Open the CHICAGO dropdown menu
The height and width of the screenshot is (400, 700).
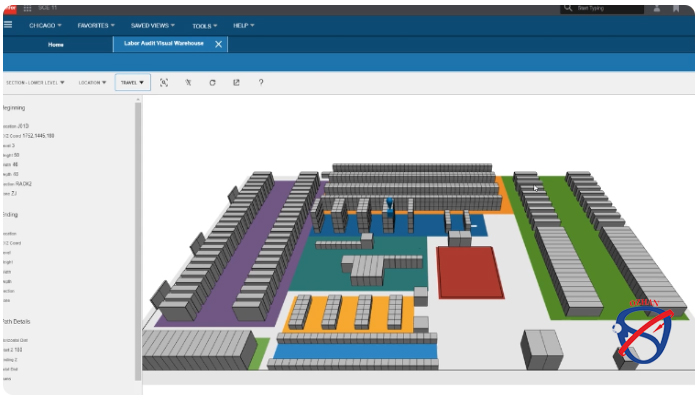[45, 25]
